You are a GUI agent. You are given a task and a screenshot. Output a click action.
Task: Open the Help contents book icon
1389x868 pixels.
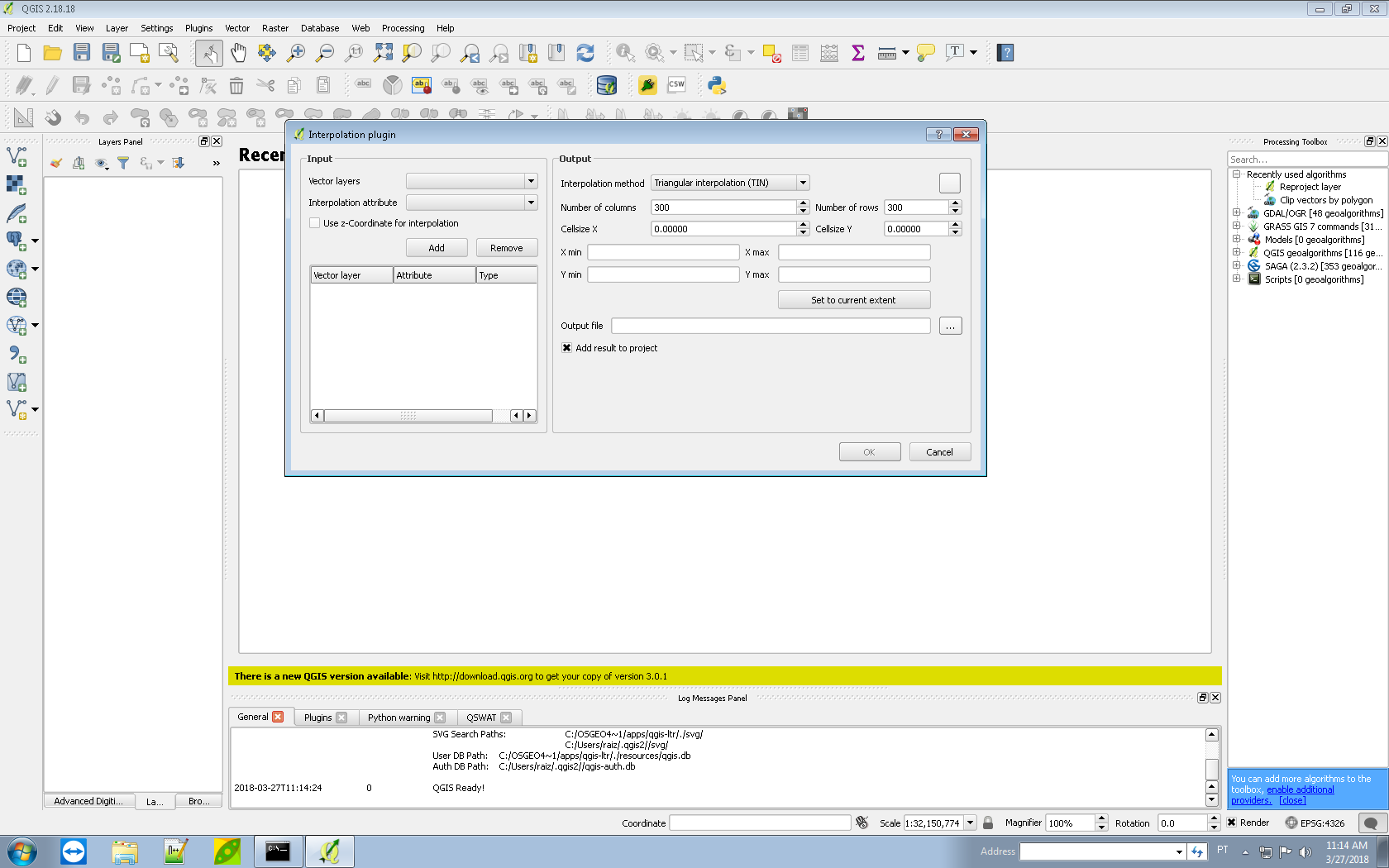pyautogui.click(x=1005, y=53)
